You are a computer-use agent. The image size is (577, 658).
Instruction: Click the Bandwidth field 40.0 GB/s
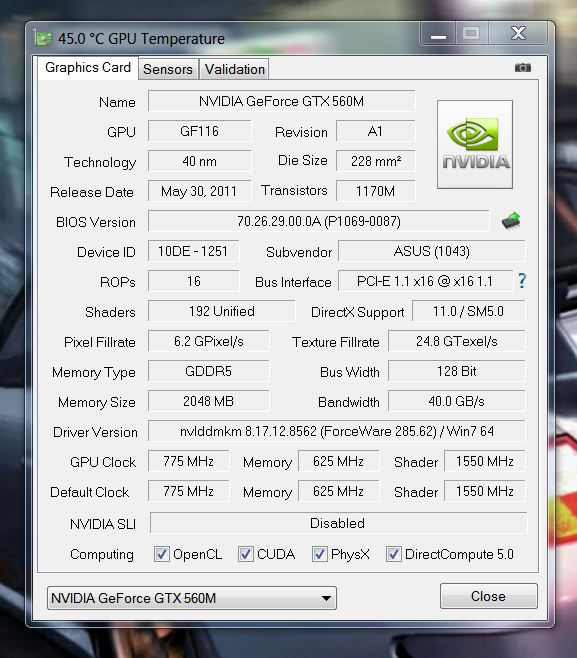coord(457,401)
